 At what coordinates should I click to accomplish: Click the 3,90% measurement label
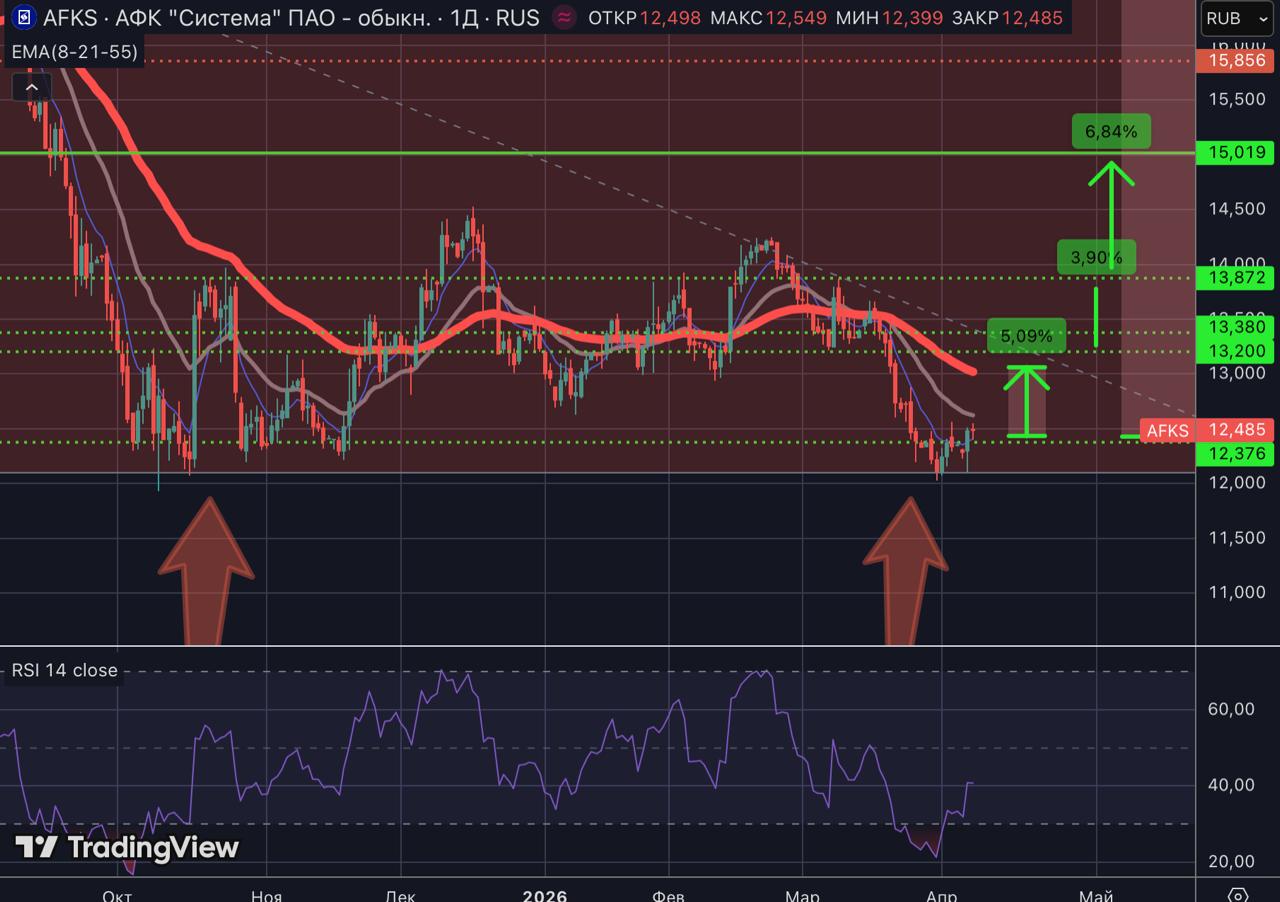click(1096, 258)
